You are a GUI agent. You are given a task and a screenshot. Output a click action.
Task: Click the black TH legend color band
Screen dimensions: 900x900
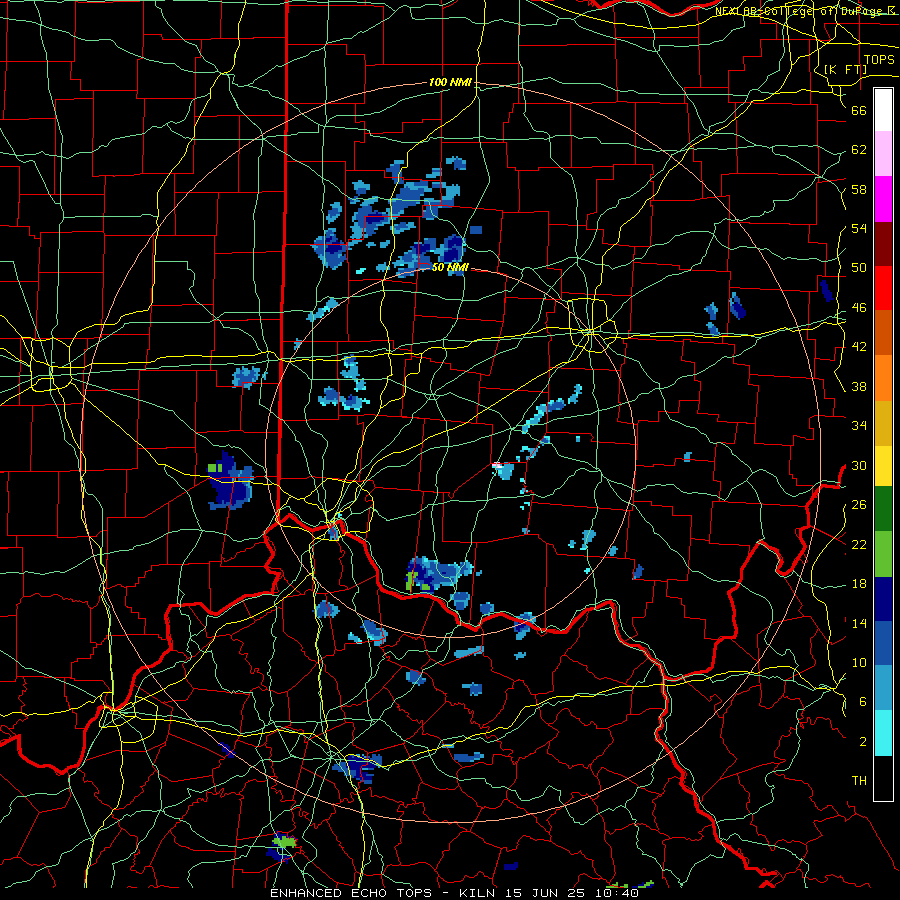pyautogui.click(x=883, y=778)
